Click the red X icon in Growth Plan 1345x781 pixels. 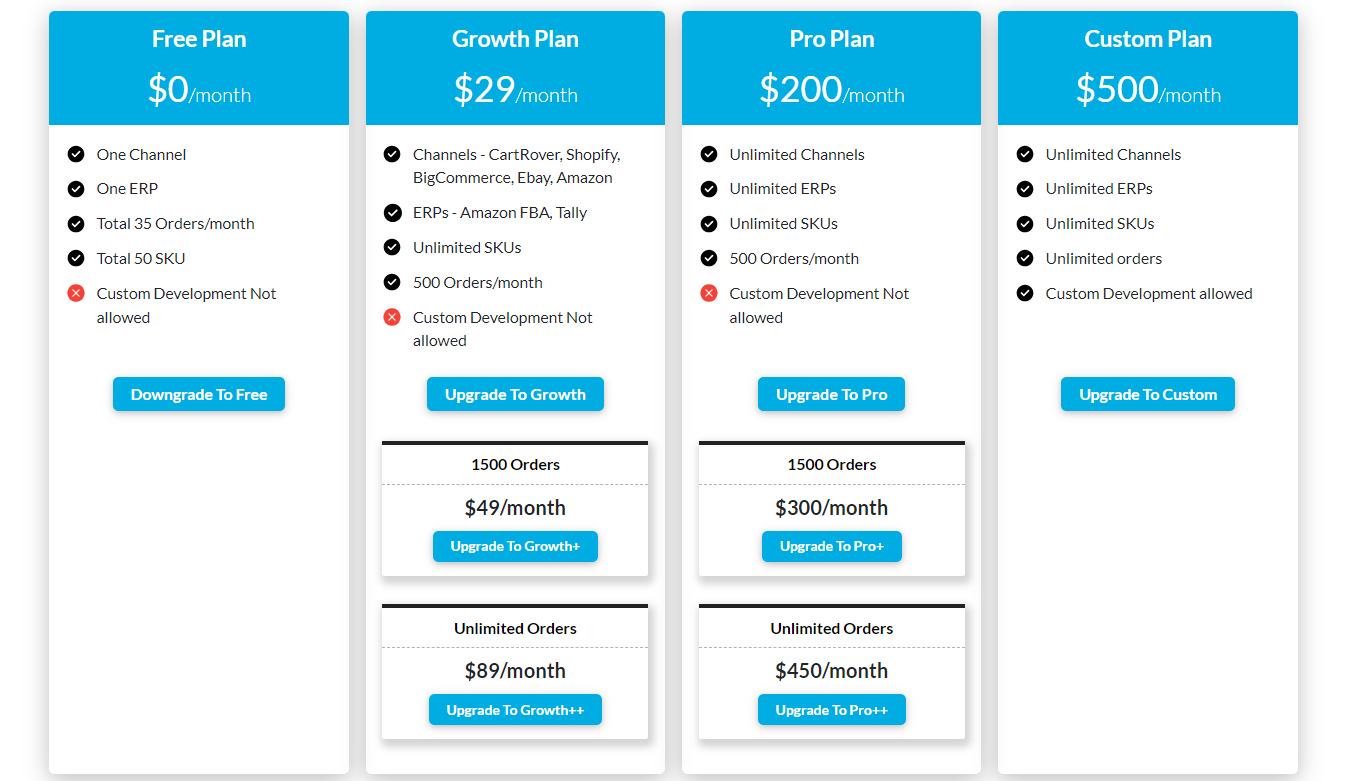click(x=392, y=317)
